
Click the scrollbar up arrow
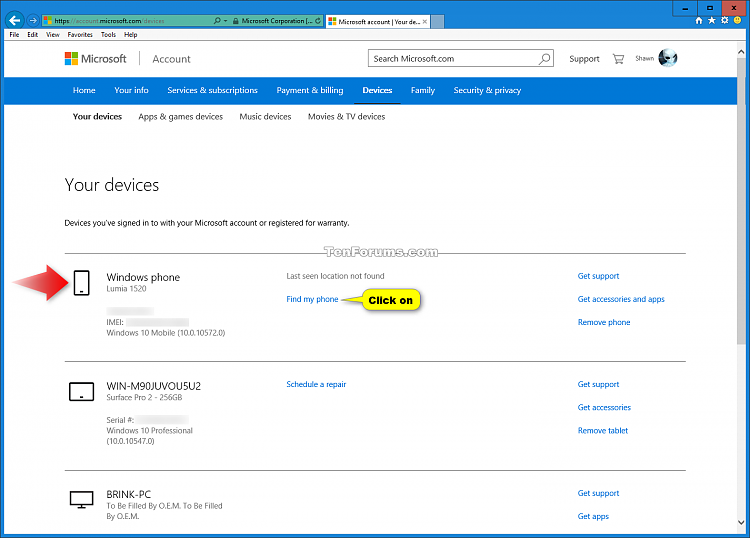coord(741,51)
